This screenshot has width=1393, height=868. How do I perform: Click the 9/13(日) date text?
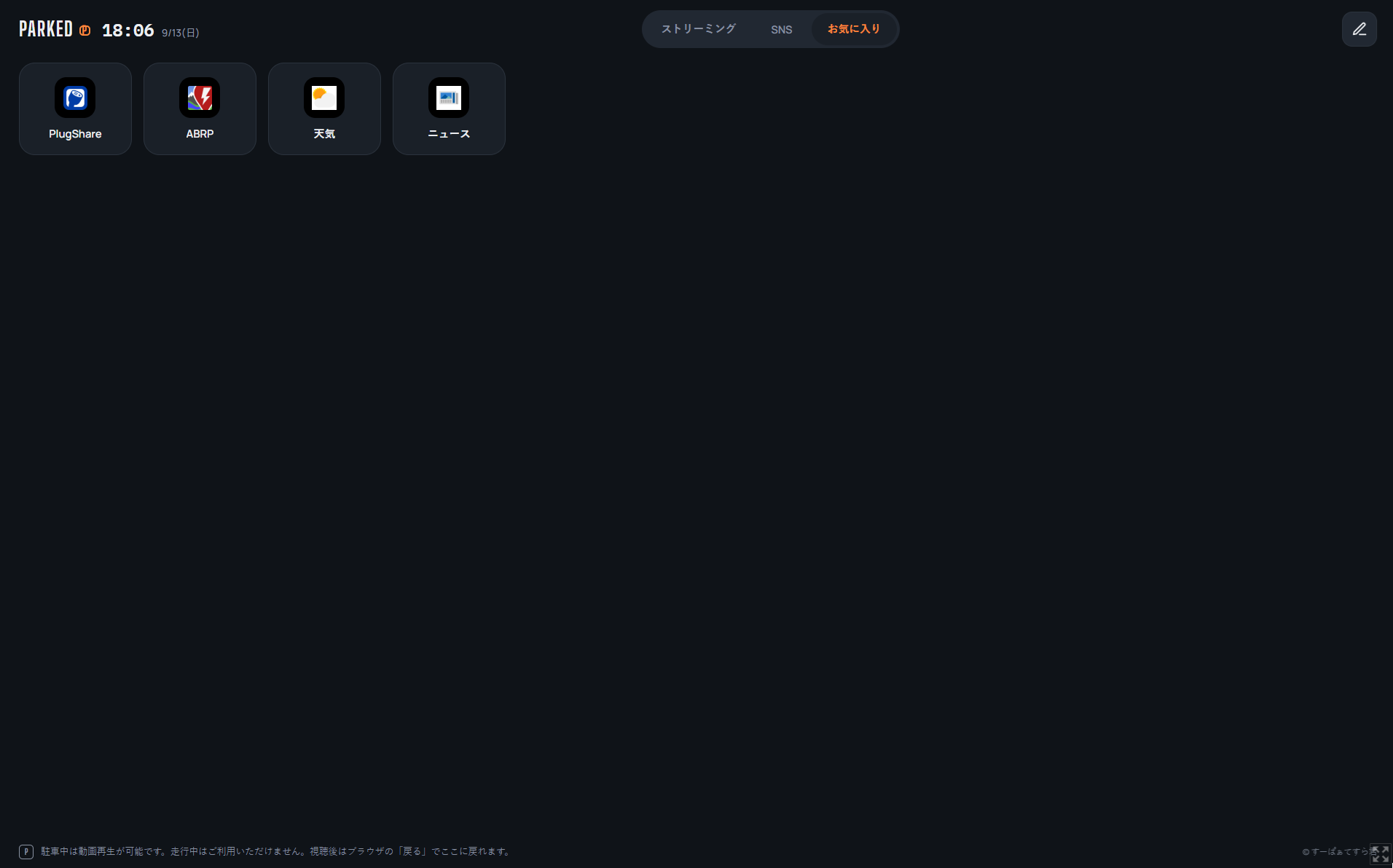click(x=181, y=33)
